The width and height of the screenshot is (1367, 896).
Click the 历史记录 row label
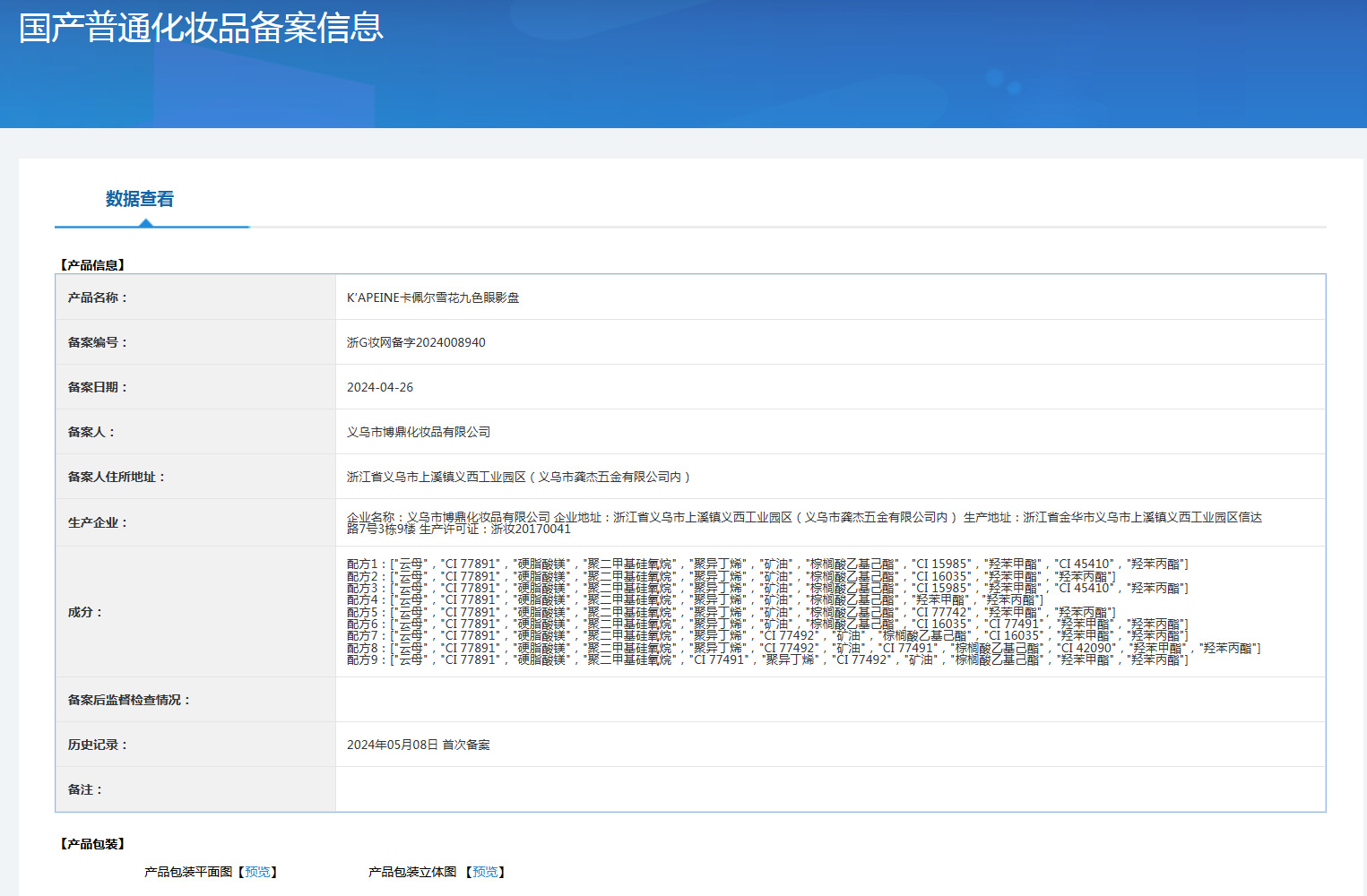[x=98, y=745]
